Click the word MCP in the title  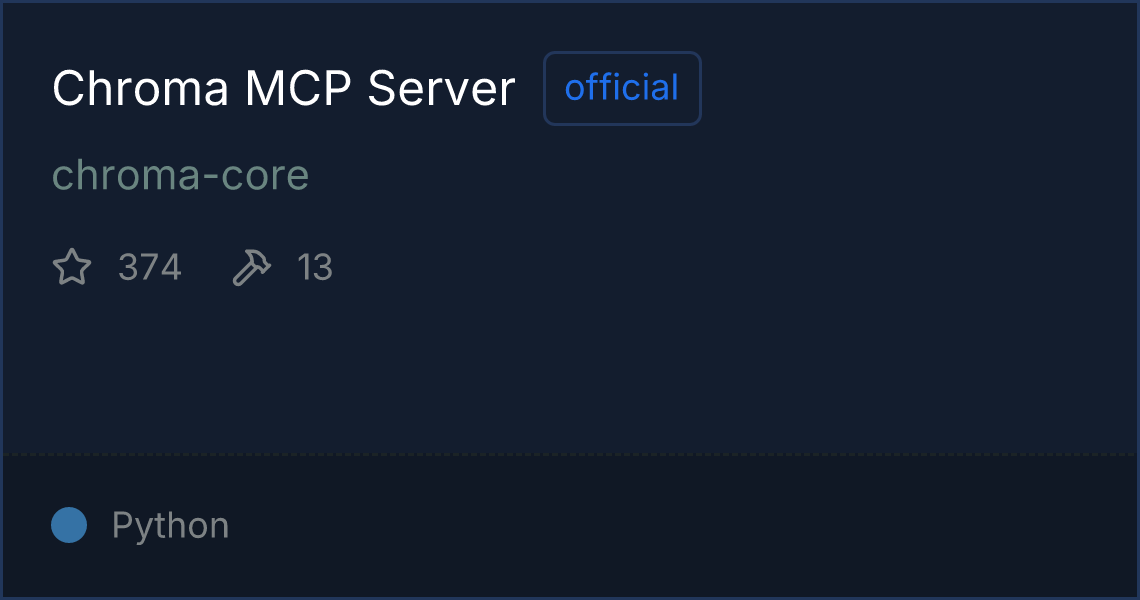point(299,88)
